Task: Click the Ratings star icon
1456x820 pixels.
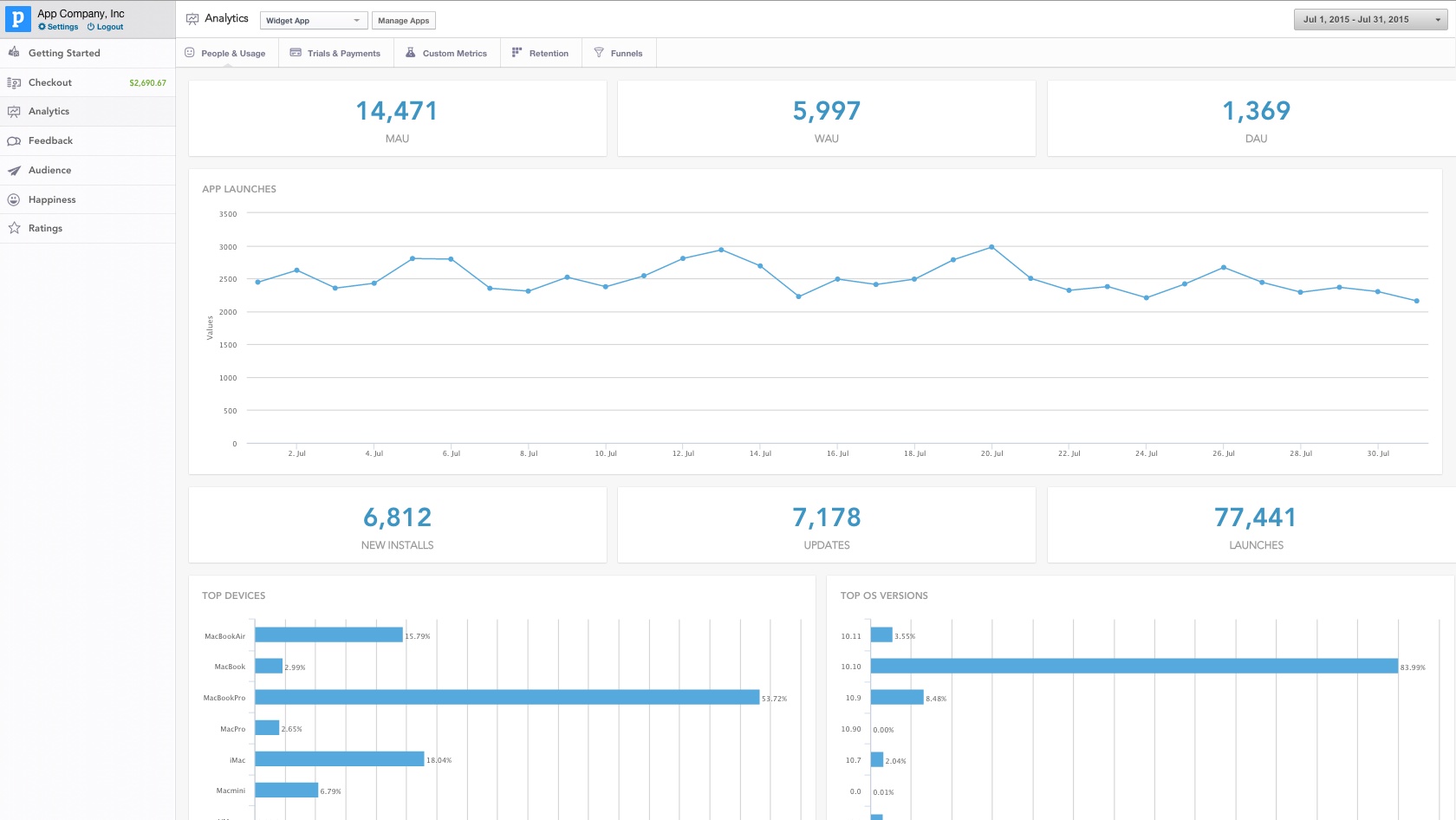Action: (14, 228)
